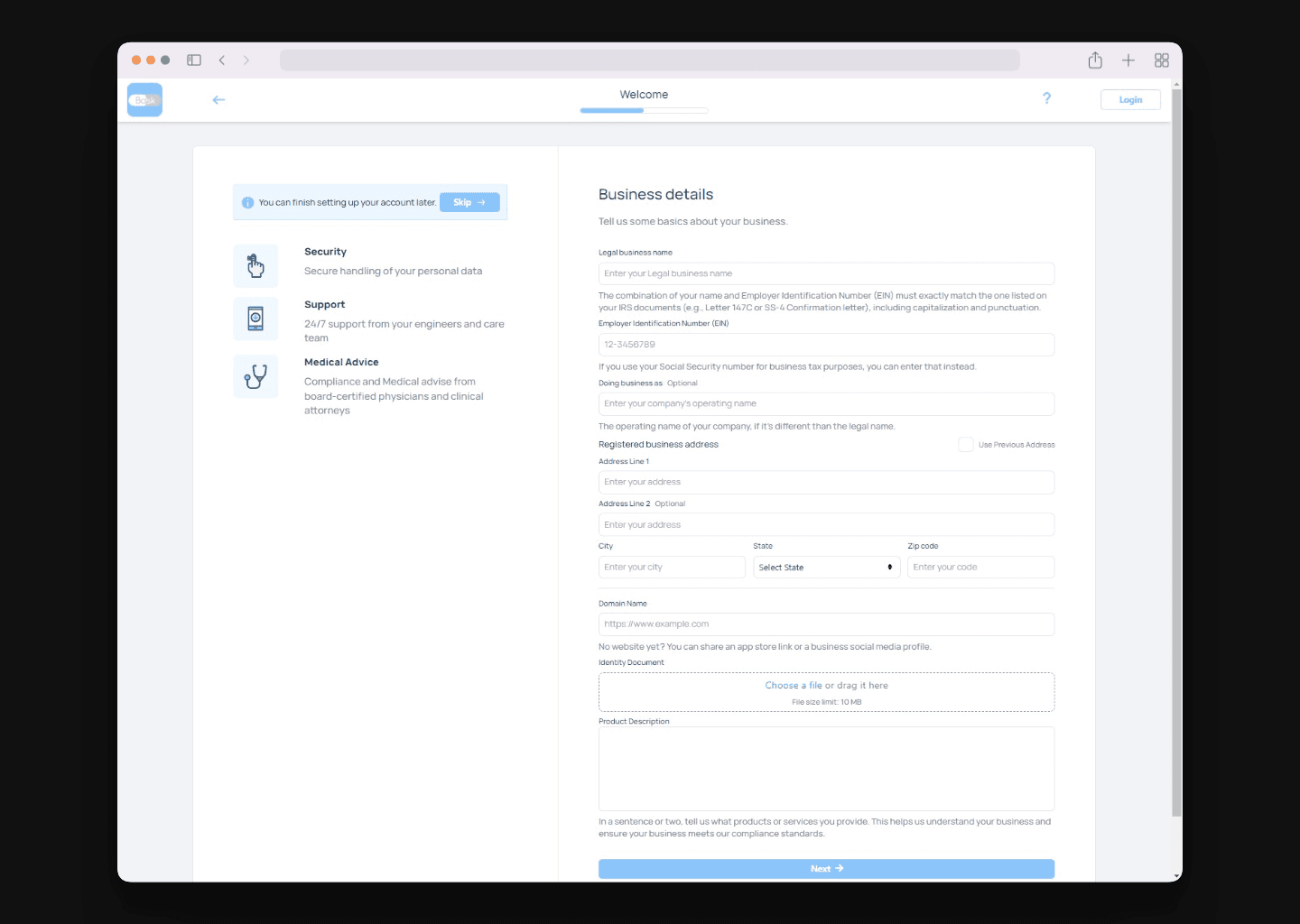Screen dimensions: 1300x924
Task: Enable the Use Previous Address checkbox
Action: (965, 445)
